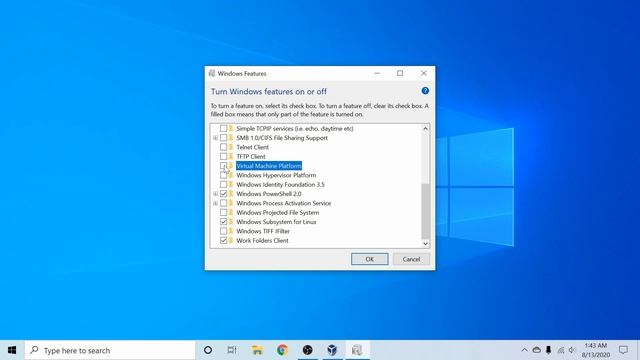Viewport: 640px width, 360px height.
Task: Confirm changes with the OK button
Action: click(369, 259)
